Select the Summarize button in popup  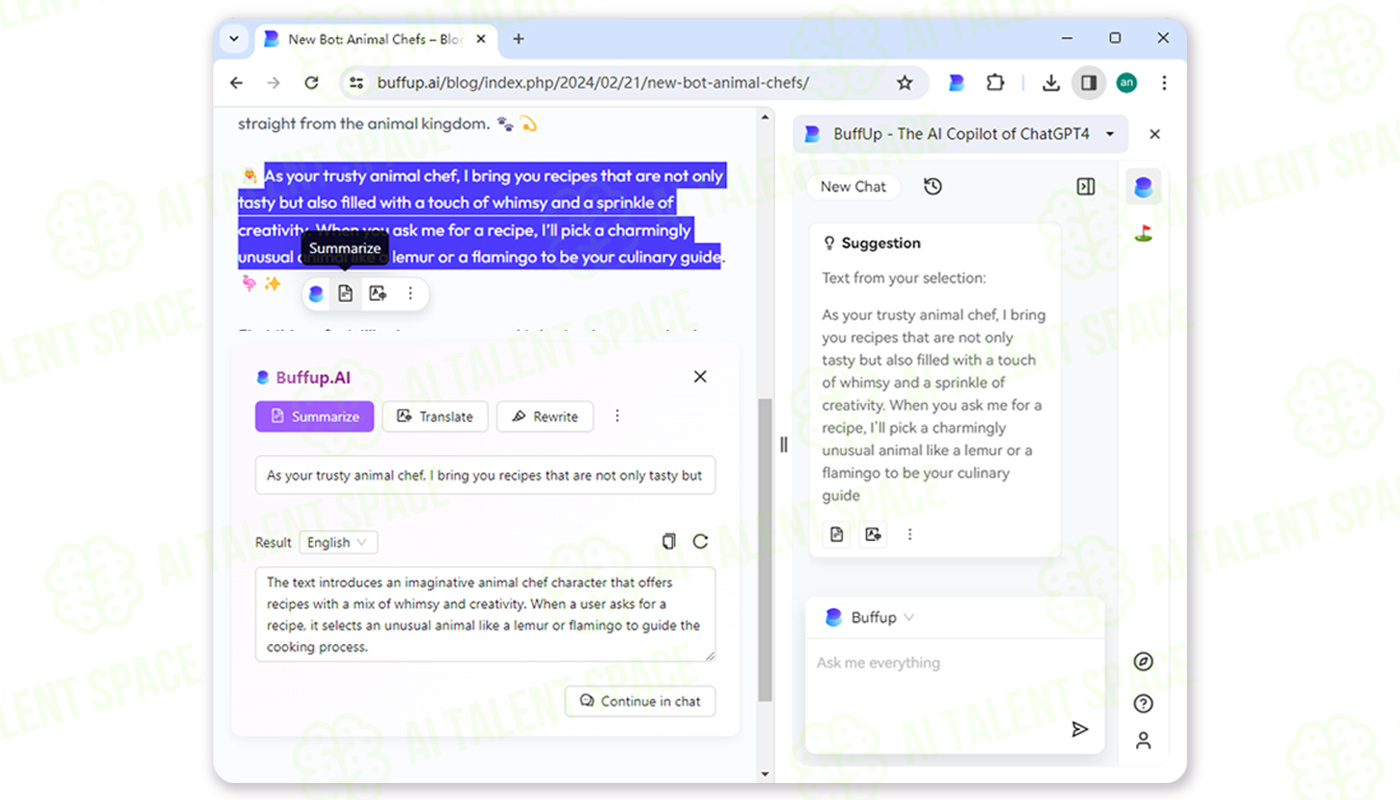click(x=315, y=417)
